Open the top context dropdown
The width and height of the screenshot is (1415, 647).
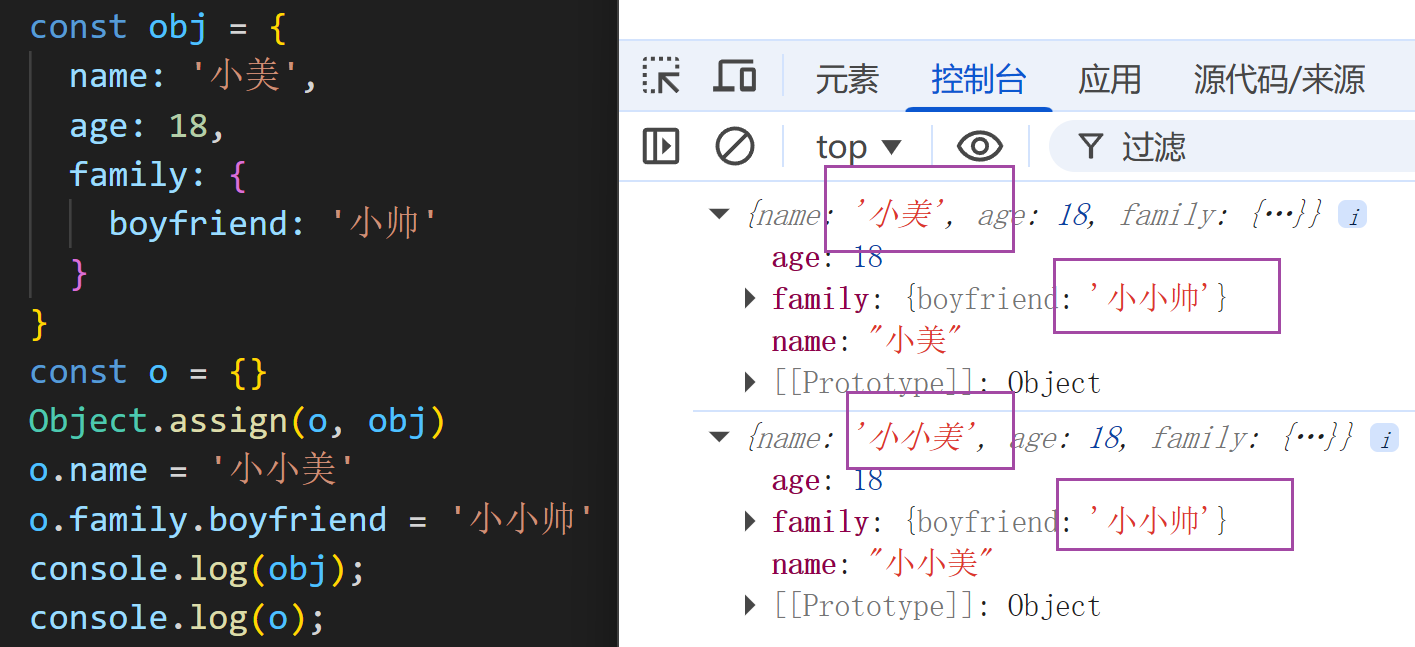click(859, 148)
